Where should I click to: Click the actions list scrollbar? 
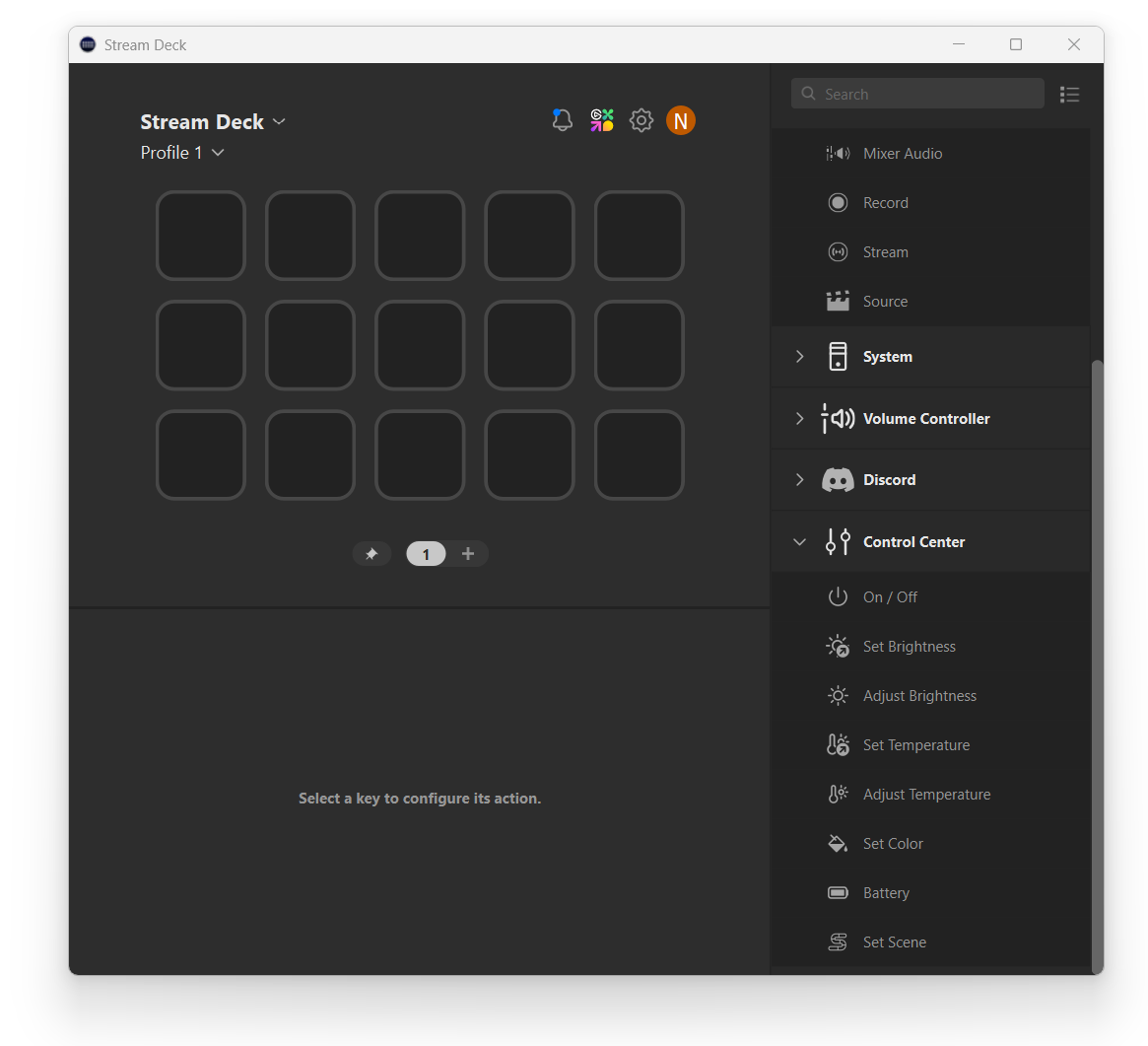coord(1097,665)
